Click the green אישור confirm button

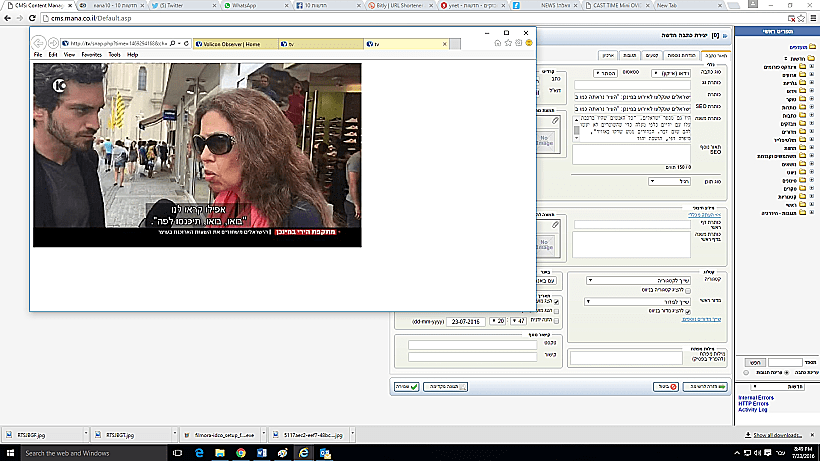(406, 385)
